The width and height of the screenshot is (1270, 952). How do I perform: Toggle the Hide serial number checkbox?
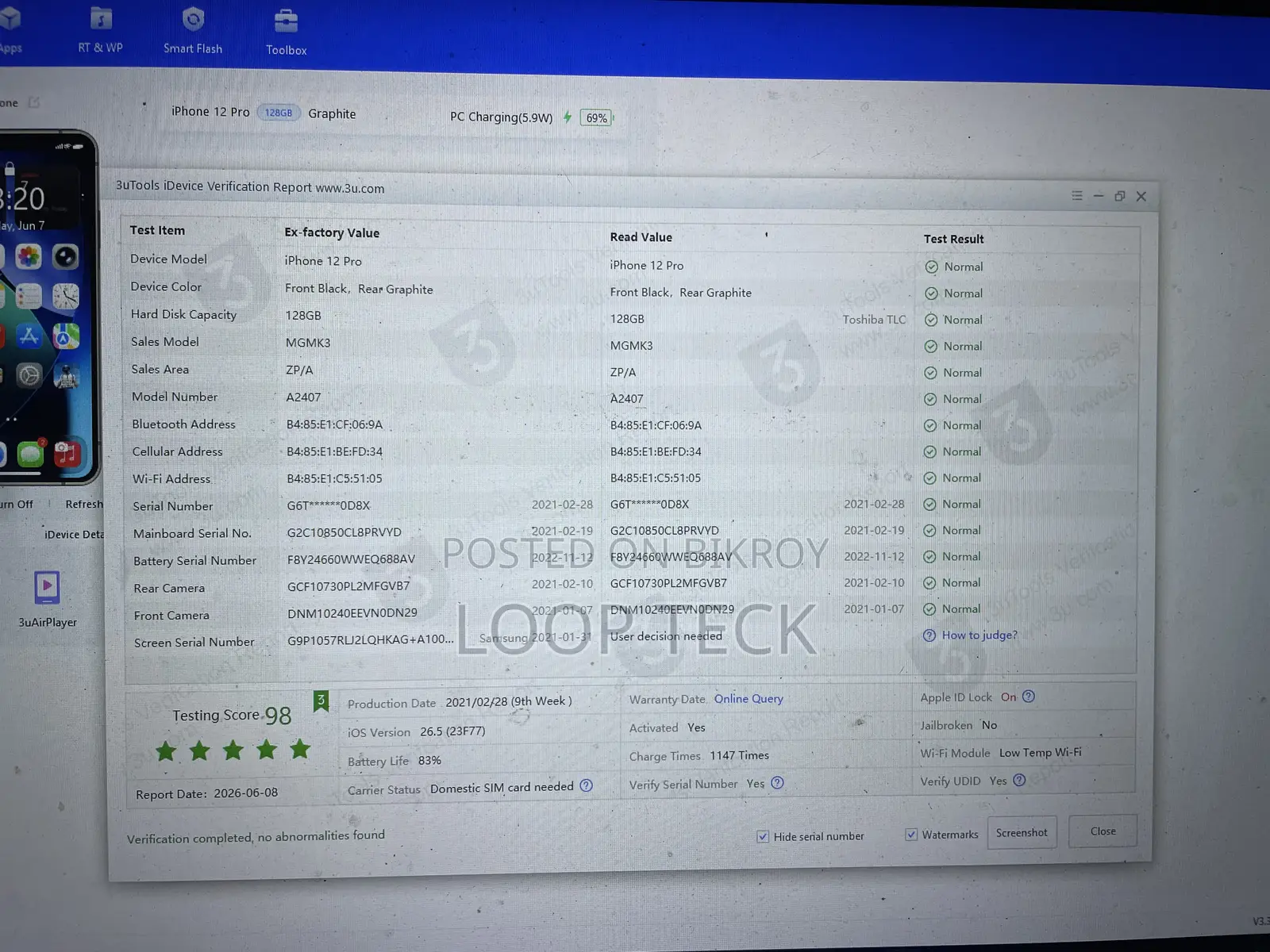tap(763, 836)
